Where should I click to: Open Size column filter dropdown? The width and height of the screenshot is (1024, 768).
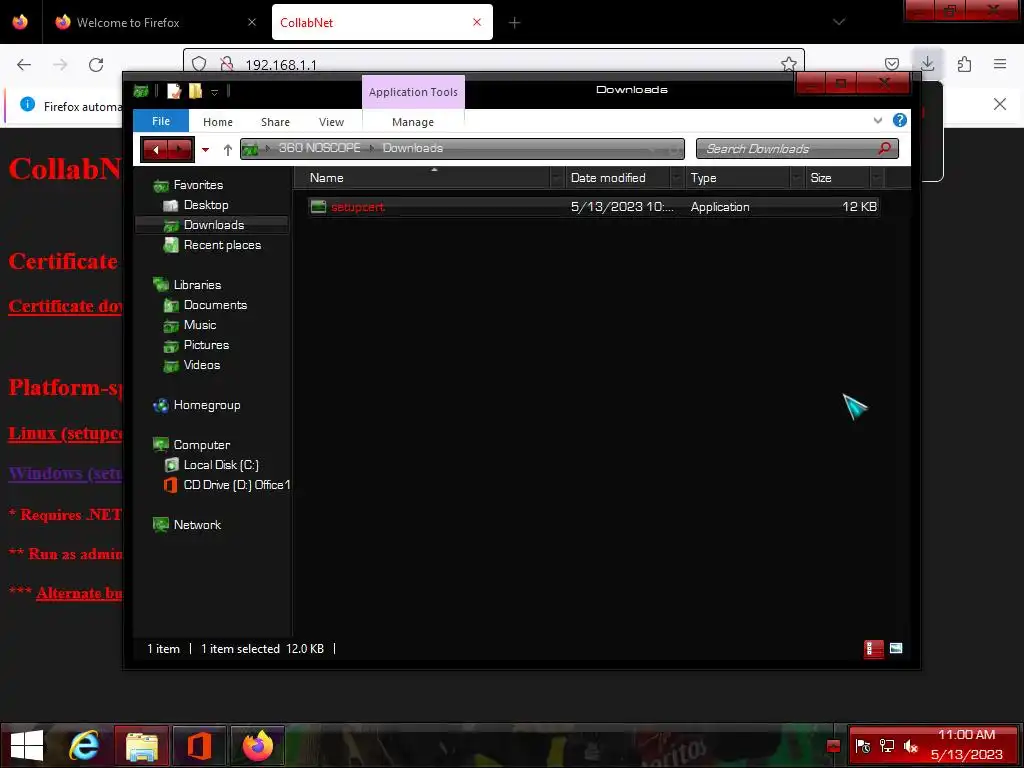[x=877, y=178]
